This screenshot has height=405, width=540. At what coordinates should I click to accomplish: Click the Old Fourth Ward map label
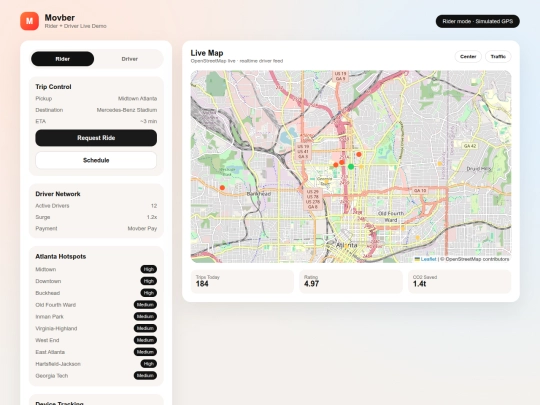pos(391,217)
